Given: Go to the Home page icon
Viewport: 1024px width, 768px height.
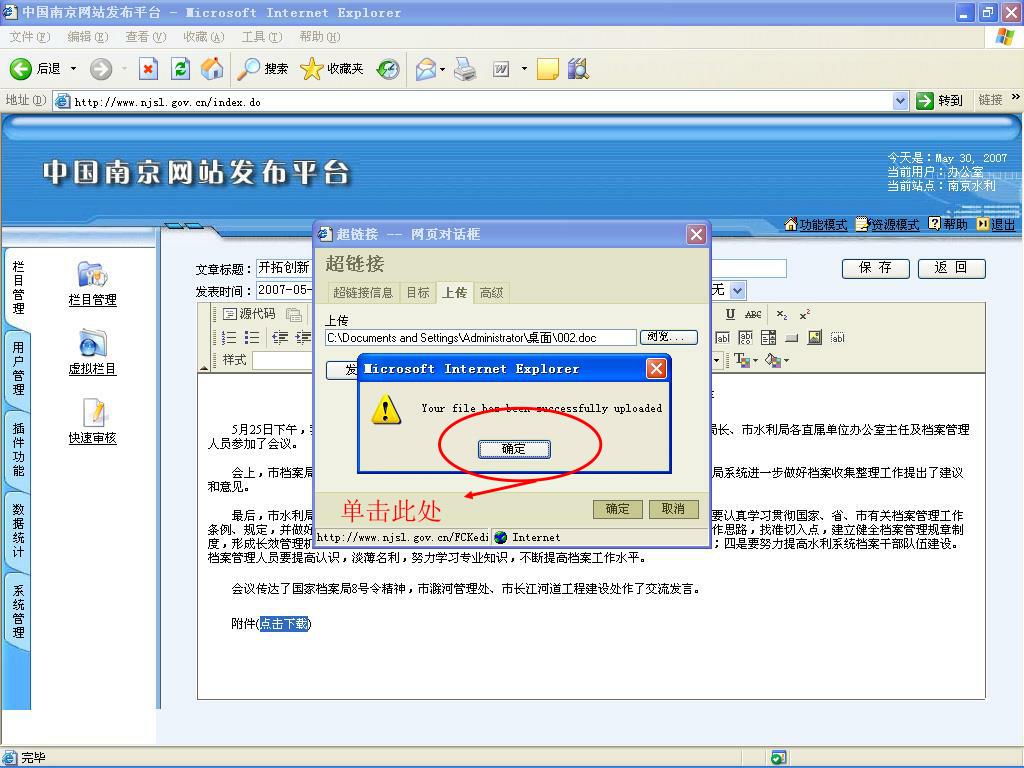Looking at the screenshot, I should point(212,69).
